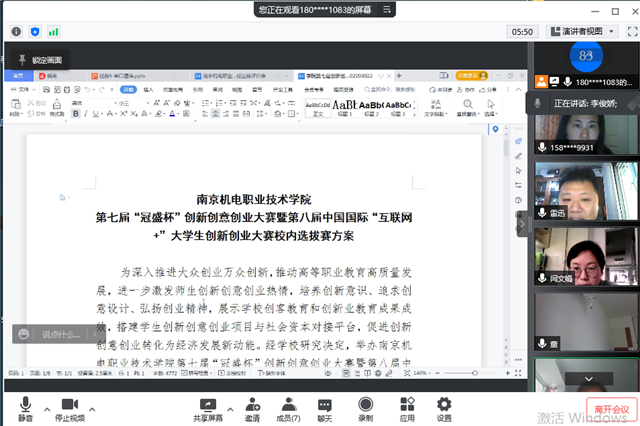Open the 聊天 chat panel
The image size is (640, 426).
[324, 403]
